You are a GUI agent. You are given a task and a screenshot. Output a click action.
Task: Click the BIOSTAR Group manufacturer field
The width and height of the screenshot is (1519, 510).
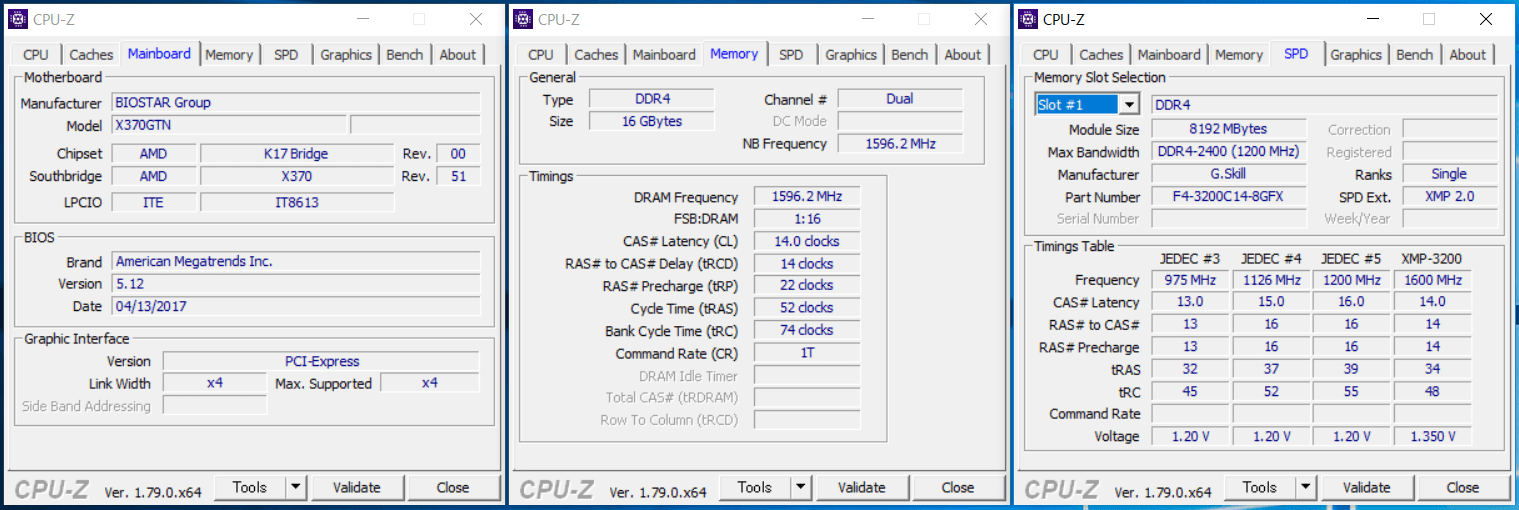click(x=296, y=103)
